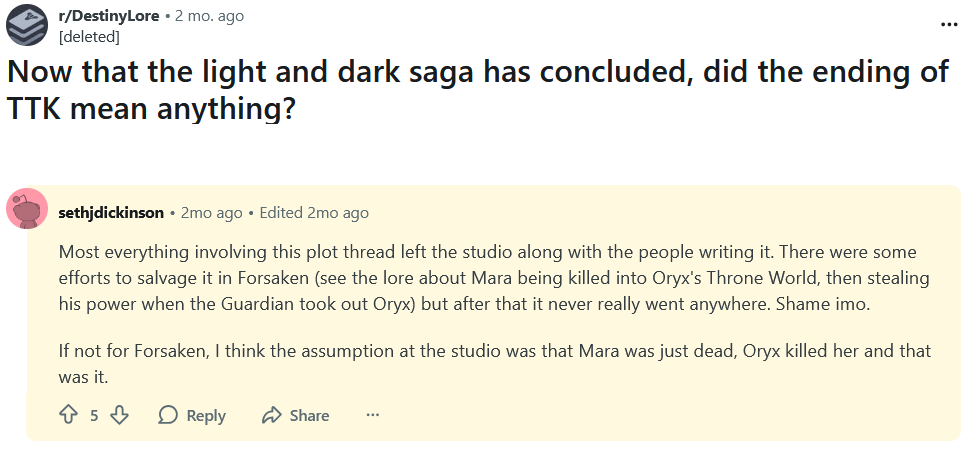
Task: Click the post's "2 mo. ago" timestamp
Action: 209,16
